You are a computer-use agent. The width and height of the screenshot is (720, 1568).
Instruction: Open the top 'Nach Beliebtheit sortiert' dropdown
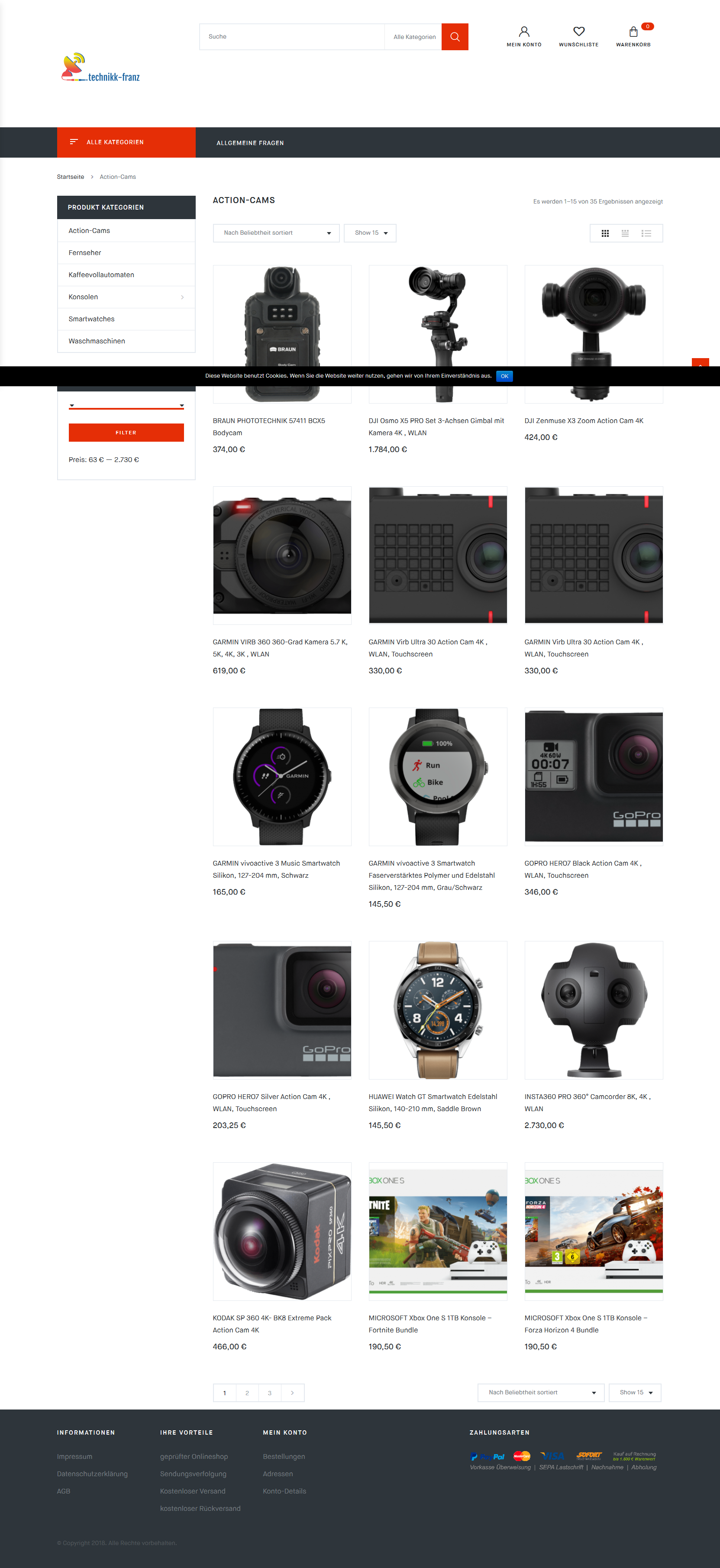pos(276,233)
